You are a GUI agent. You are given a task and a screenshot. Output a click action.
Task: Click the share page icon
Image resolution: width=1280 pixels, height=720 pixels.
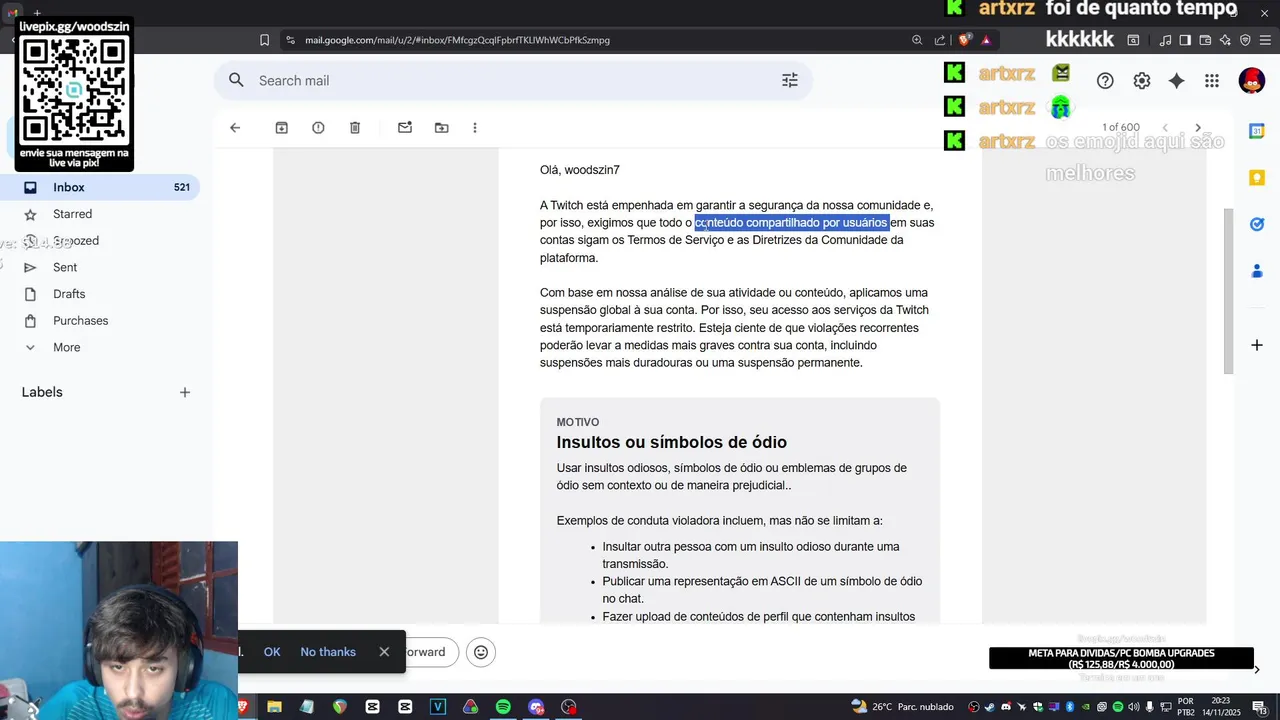(x=940, y=40)
